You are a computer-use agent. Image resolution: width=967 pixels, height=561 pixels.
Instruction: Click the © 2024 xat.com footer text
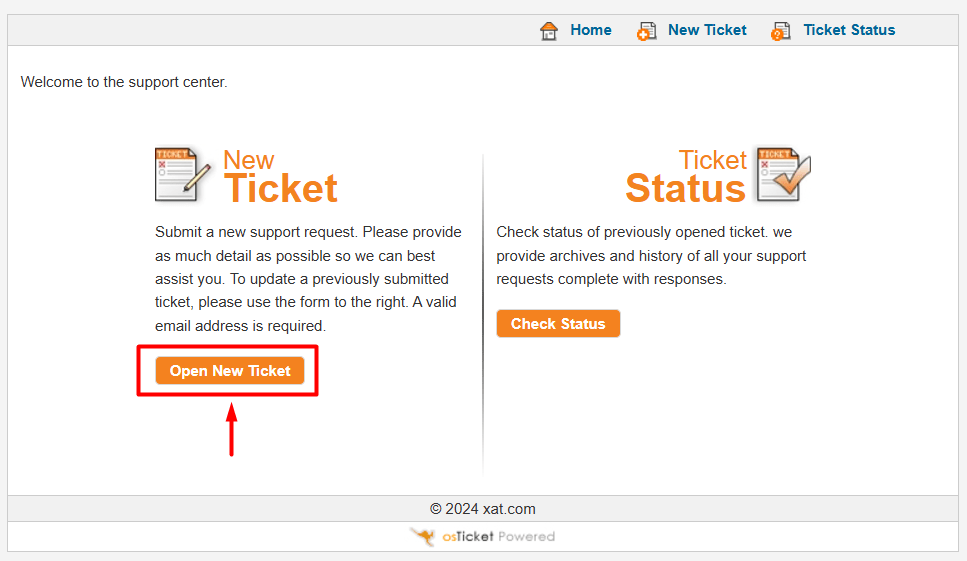[483, 509]
